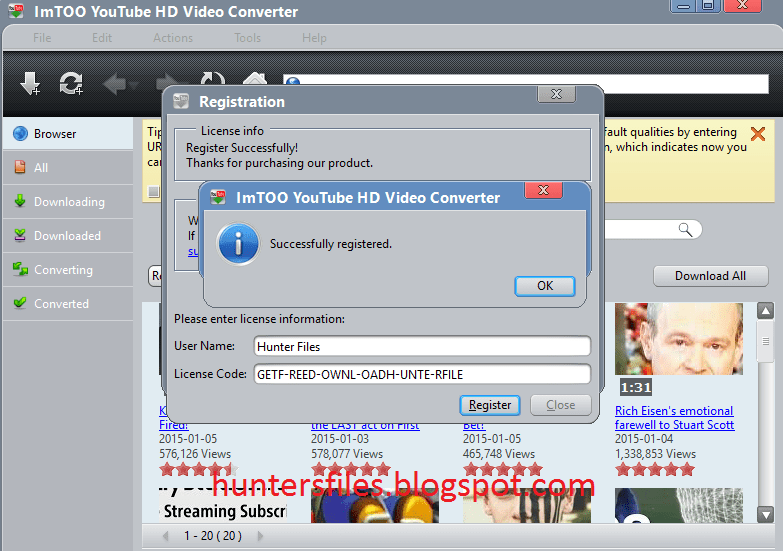
Task: Click the 1,338,853 Views text
Action: [x=655, y=454]
